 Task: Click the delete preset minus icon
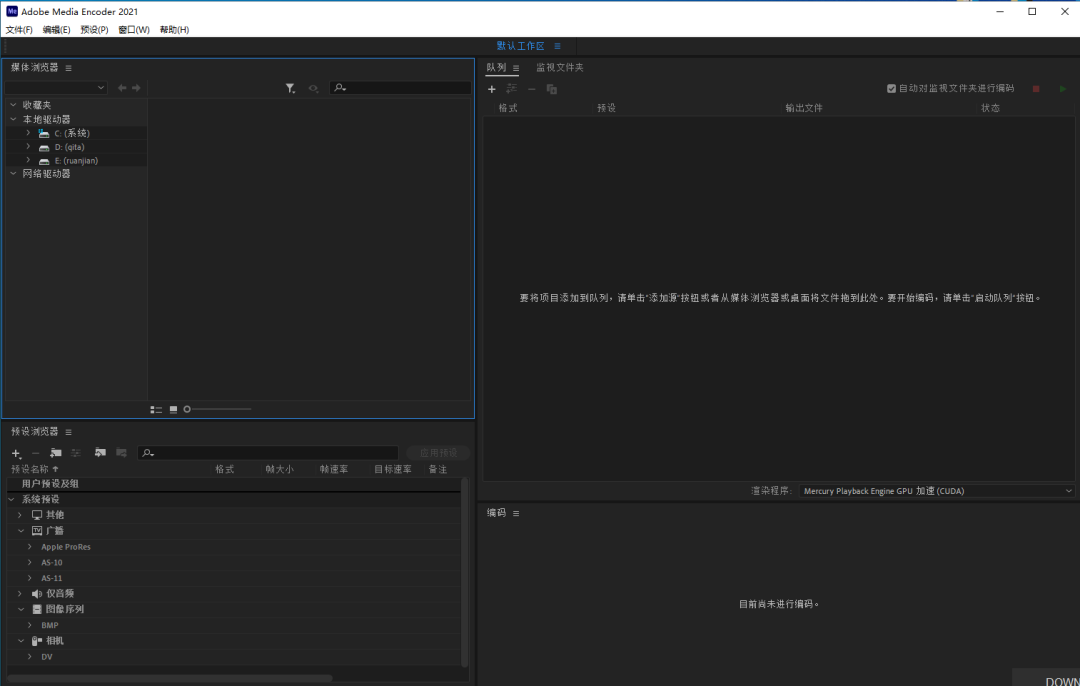36,453
